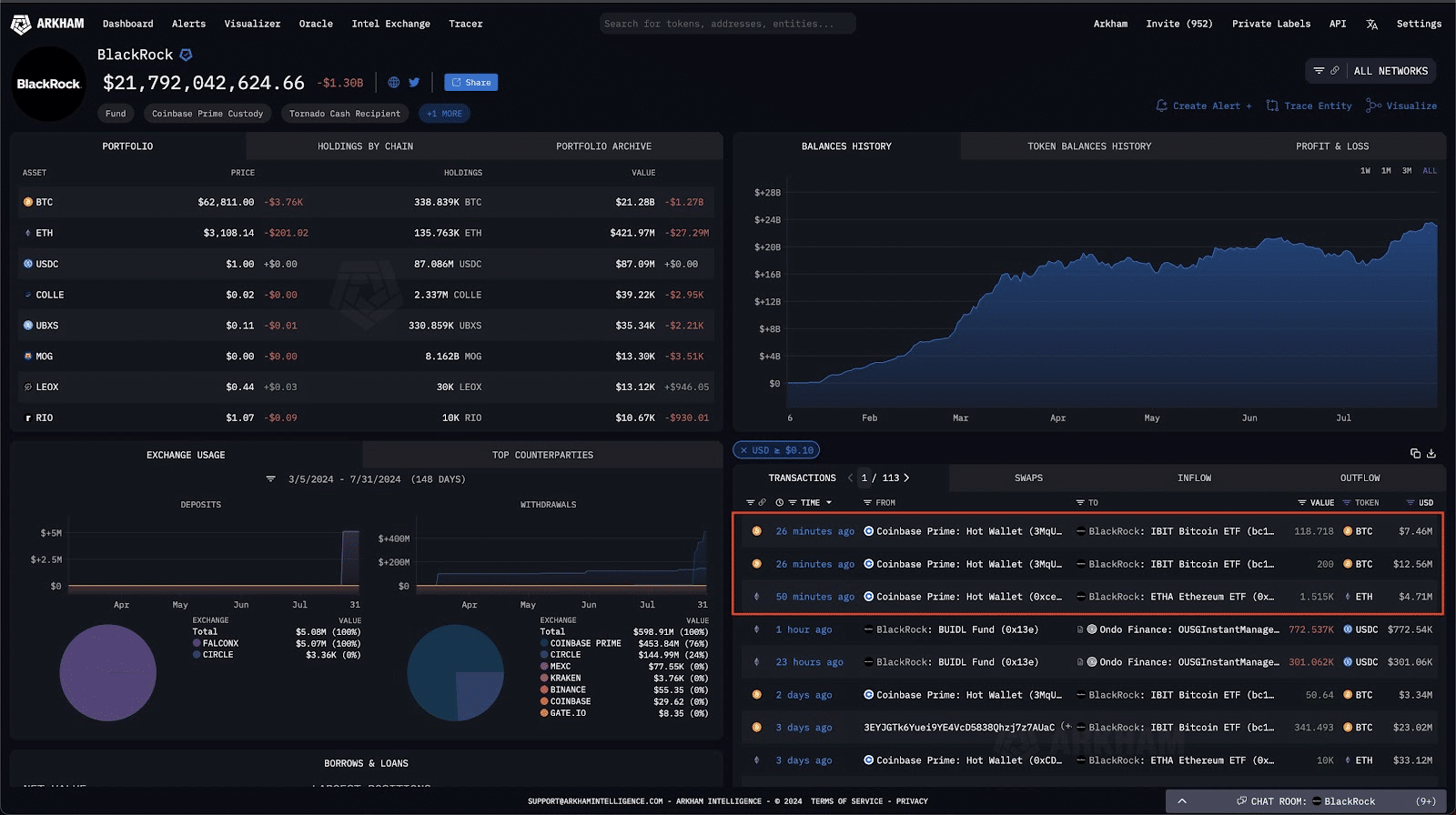1456x815 pixels.
Task: Switch to the Portfolio Archive tab
Action: click(x=603, y=146)
